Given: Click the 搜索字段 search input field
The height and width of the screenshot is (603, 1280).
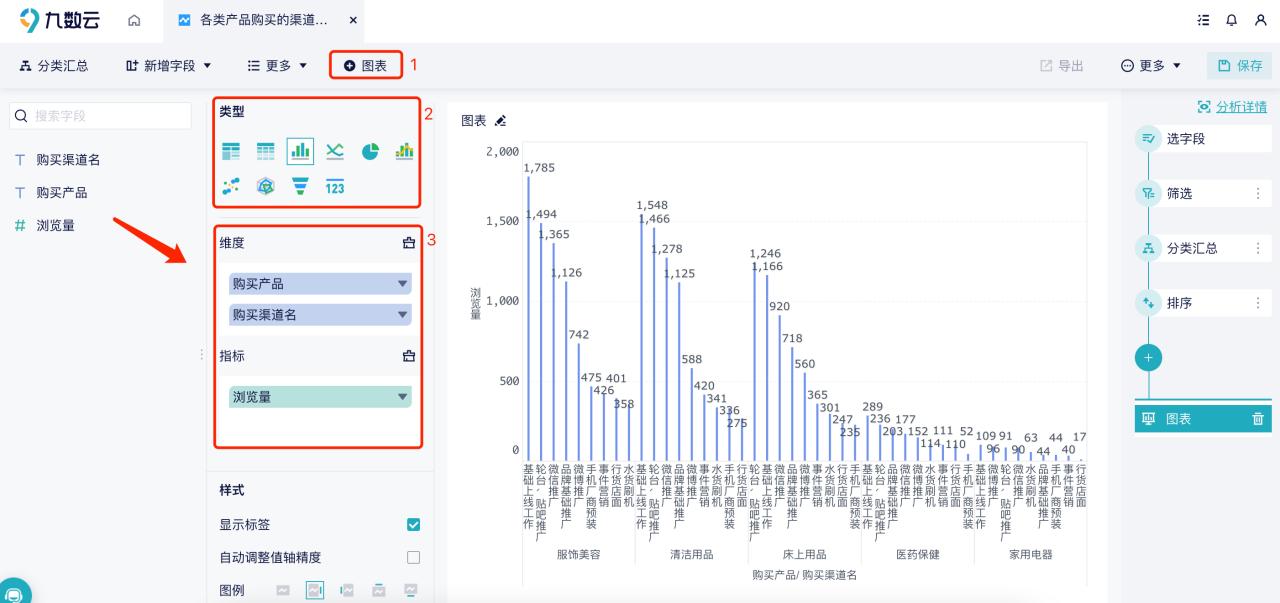Looking at the screenshot, I should point(100,116).
